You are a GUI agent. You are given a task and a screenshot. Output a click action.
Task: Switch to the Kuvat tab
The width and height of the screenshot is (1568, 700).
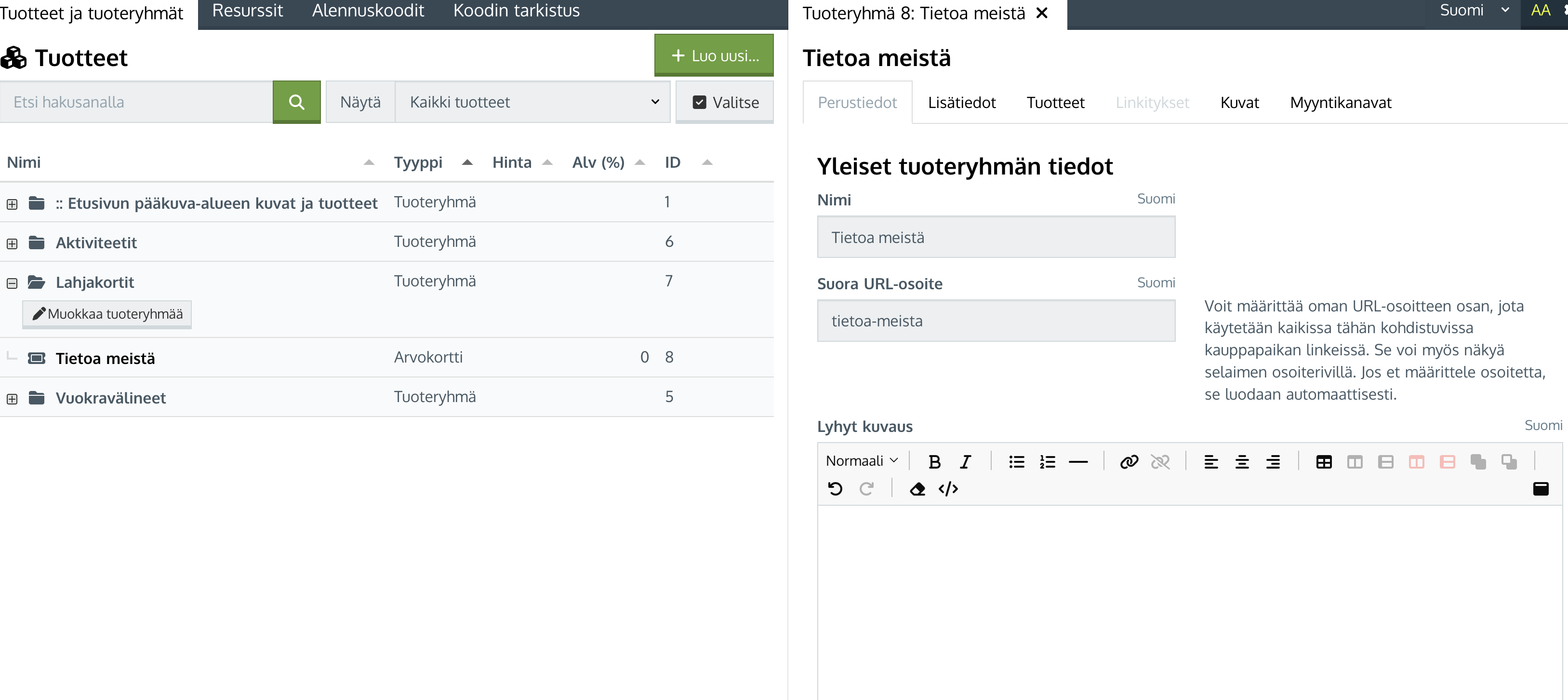click(x=1239, y=102)
